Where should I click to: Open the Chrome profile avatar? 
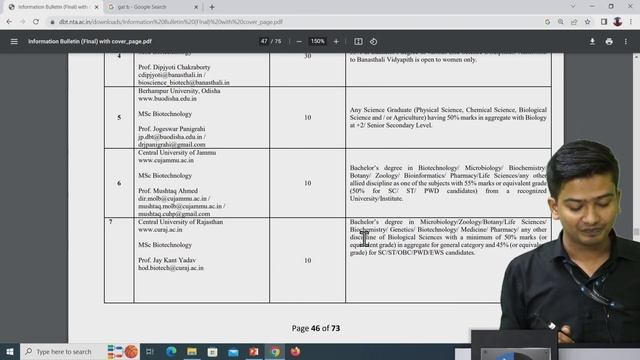point(618,22)
